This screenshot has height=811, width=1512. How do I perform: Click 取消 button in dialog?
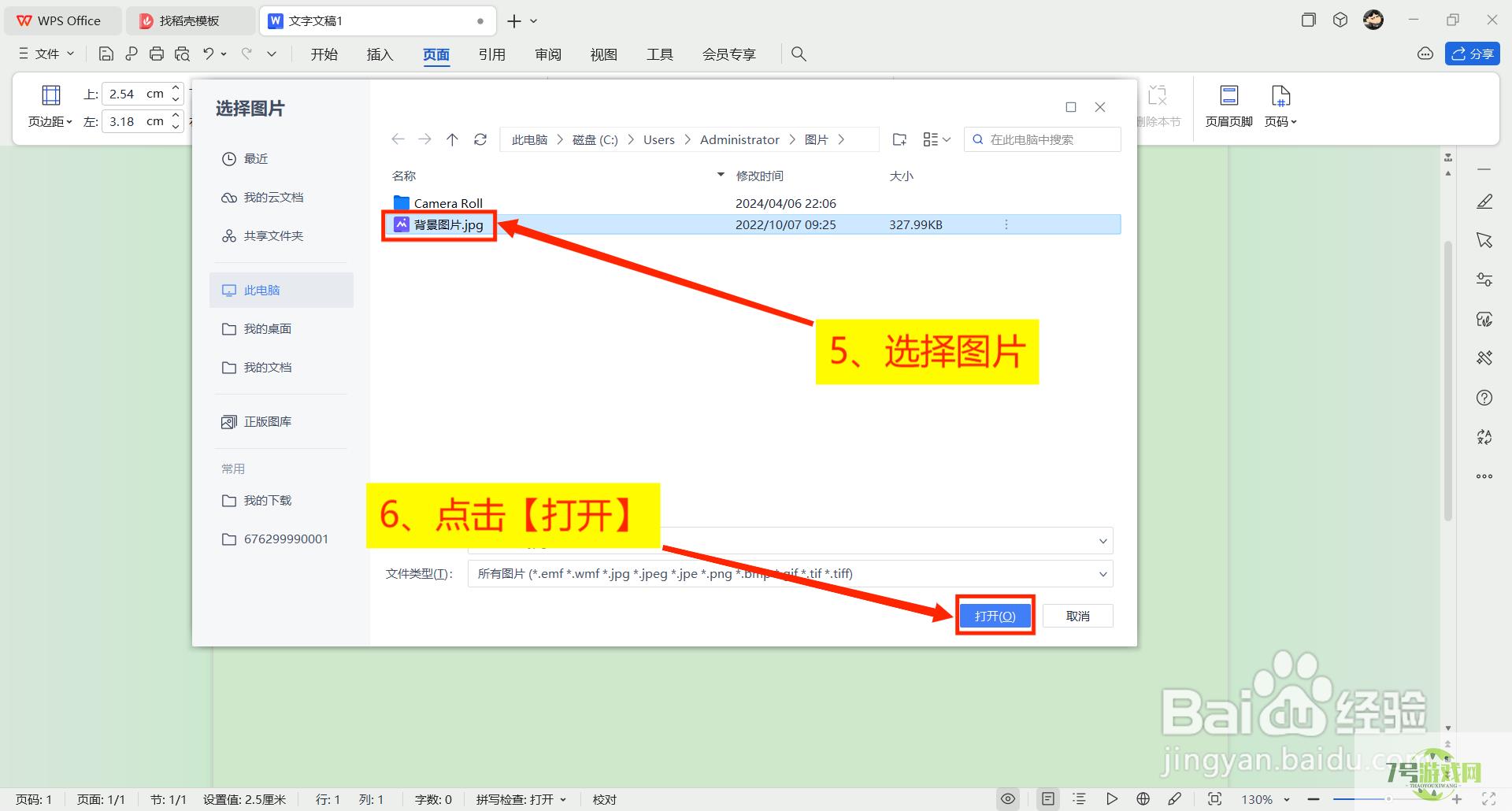click(1078, 616)
